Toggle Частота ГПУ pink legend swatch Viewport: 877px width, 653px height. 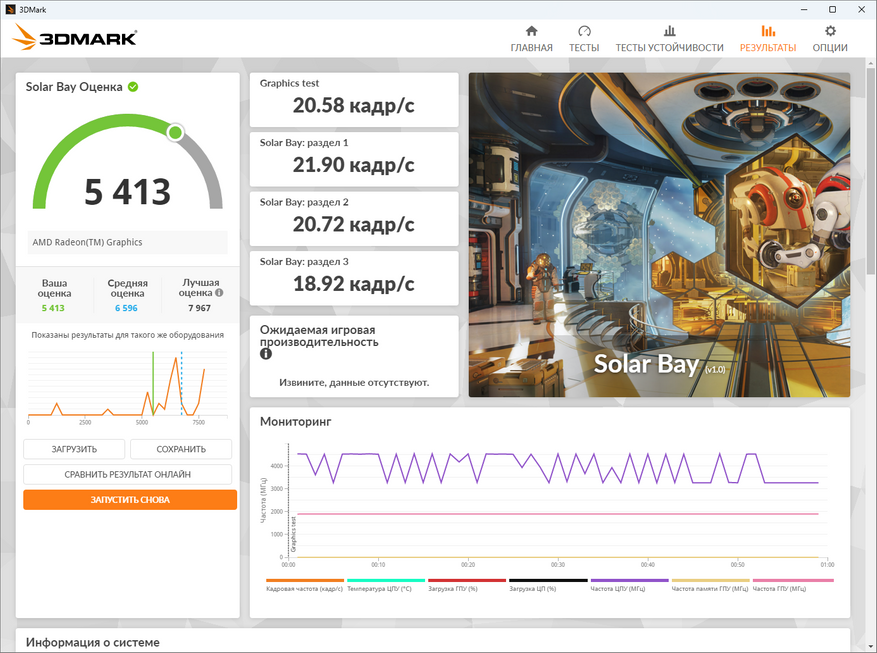(793, 580)
